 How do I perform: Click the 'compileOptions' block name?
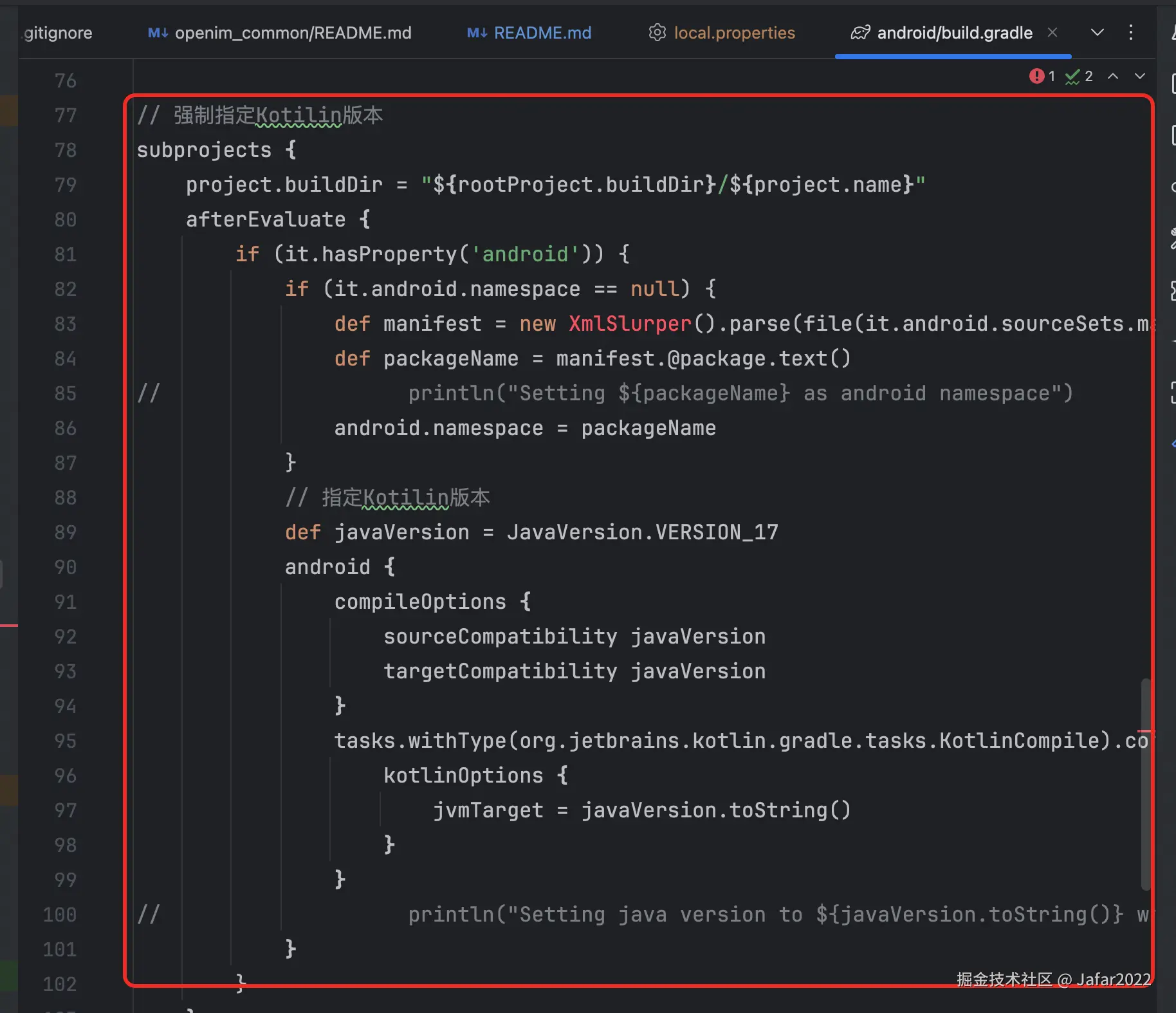tap(420, 602)
